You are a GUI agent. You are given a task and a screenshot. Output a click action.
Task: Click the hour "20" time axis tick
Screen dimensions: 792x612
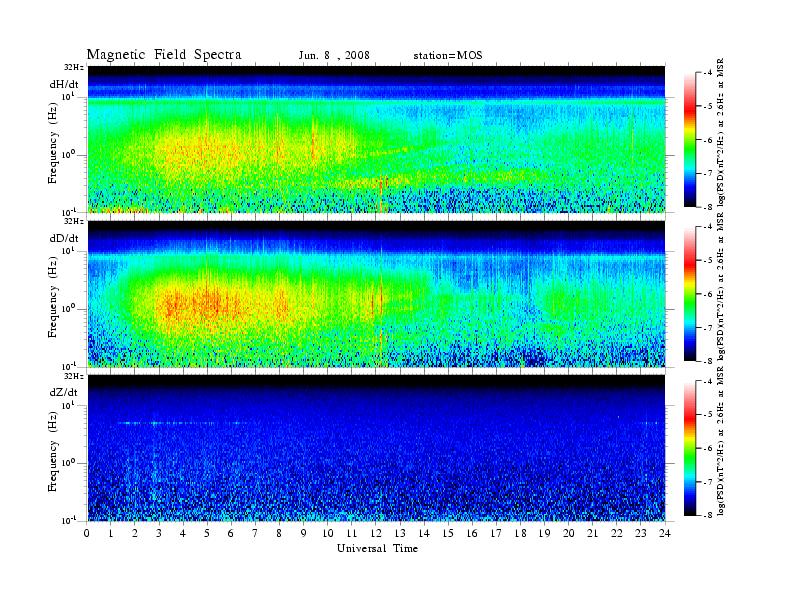click(569, 533)
